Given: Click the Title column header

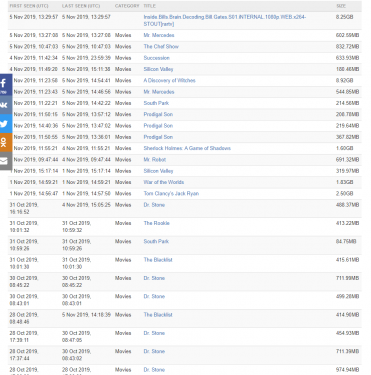Looking at the screenshot, I should tap(150, 6).
